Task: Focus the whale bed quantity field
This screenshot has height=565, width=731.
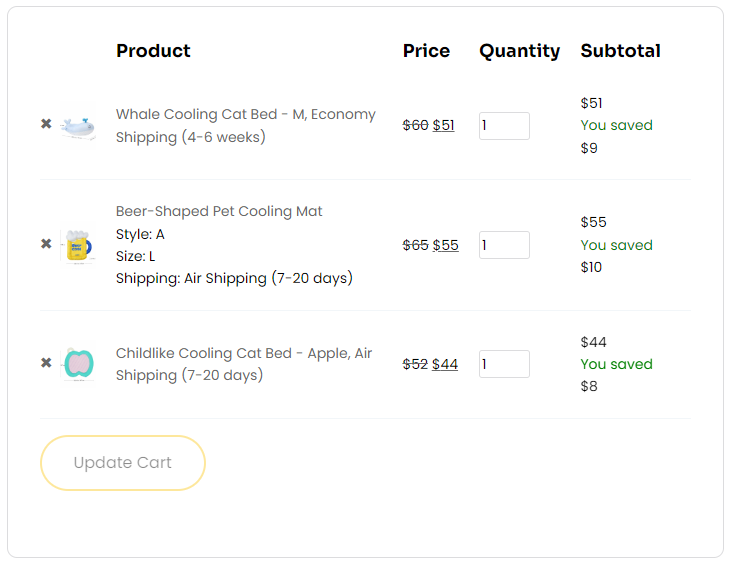Action: click(504, 126)
